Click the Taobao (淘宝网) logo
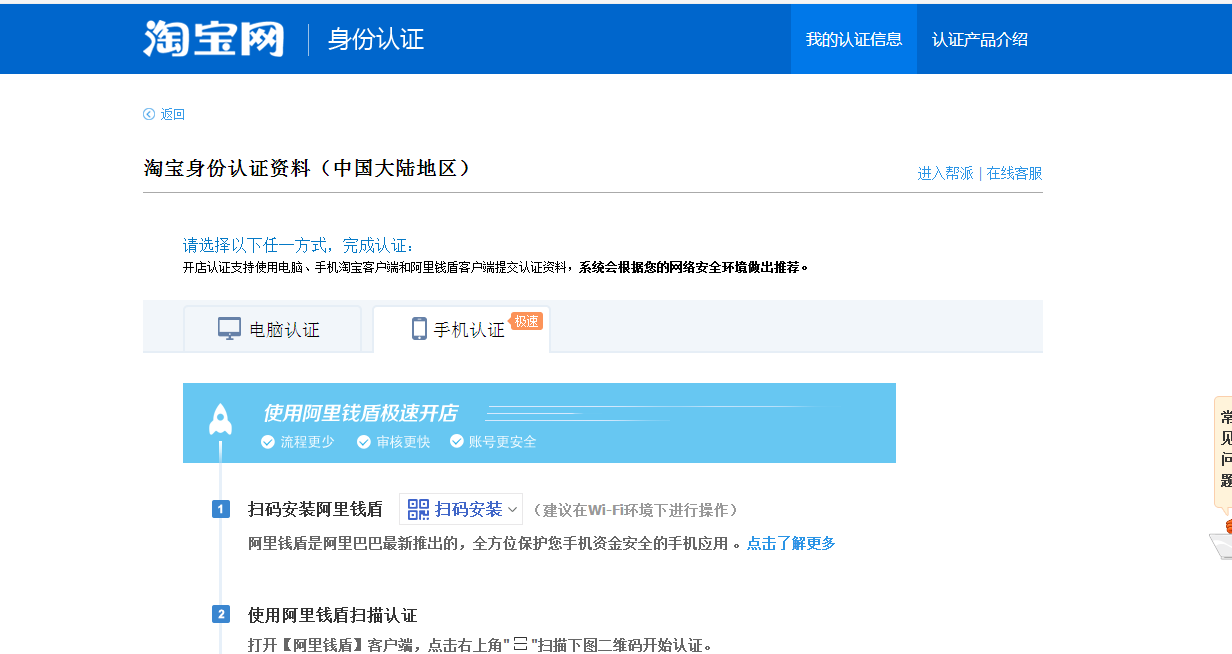1232x654 pixels. (213, 39)
